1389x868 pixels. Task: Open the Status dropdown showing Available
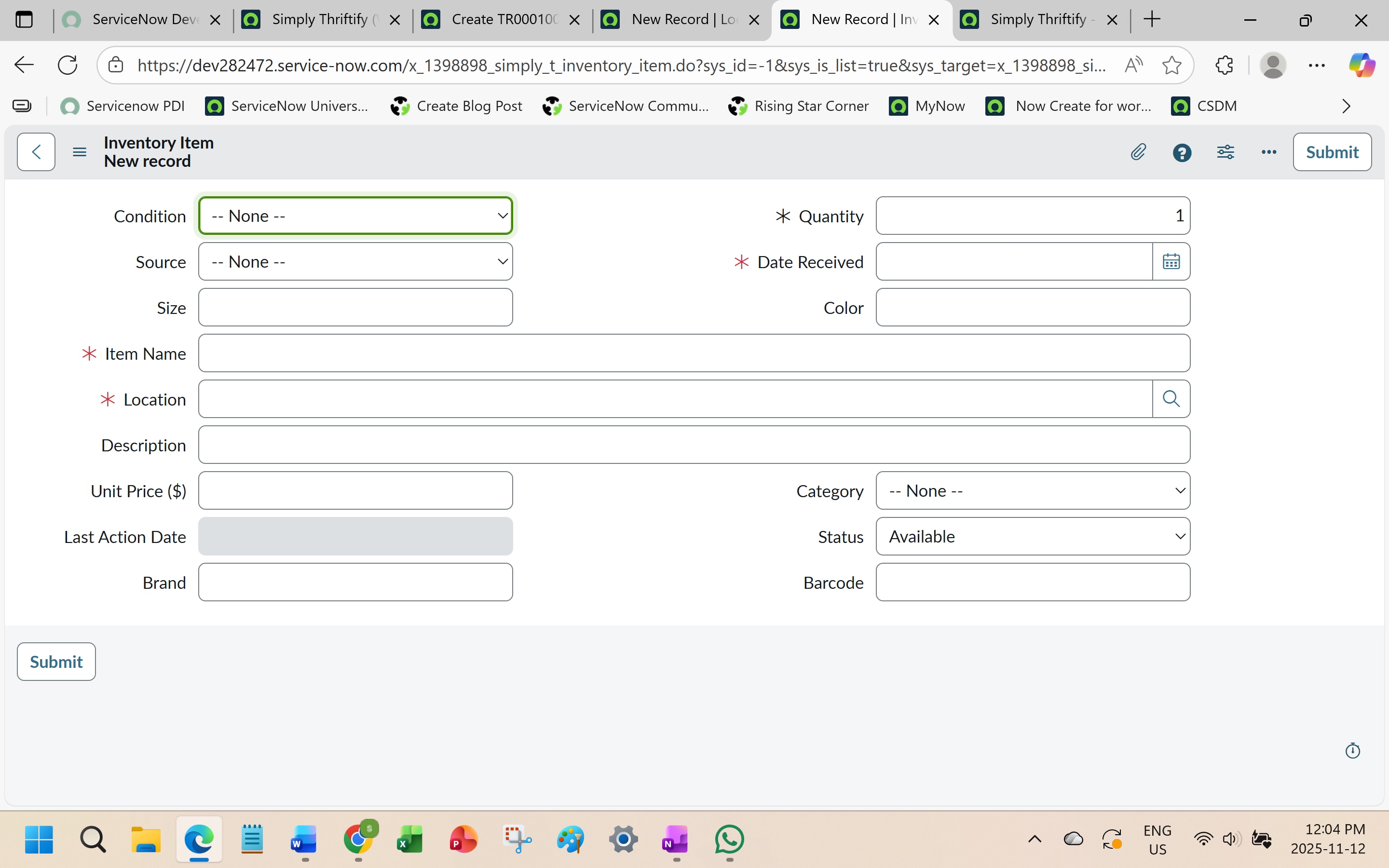pyautogui.click(x=1033, y=537)
